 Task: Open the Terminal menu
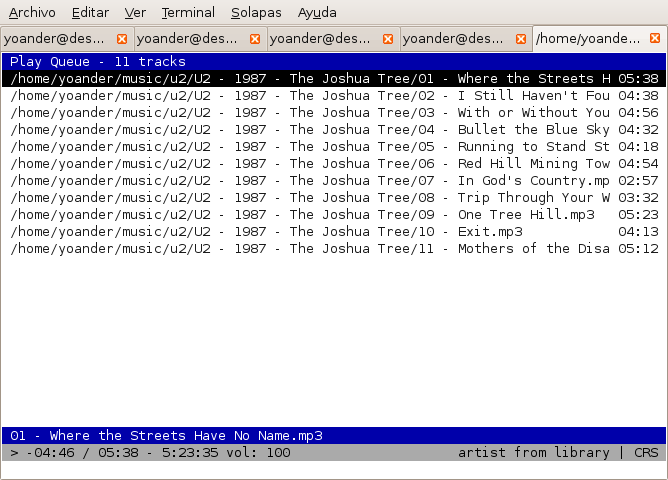click(188, 12)
